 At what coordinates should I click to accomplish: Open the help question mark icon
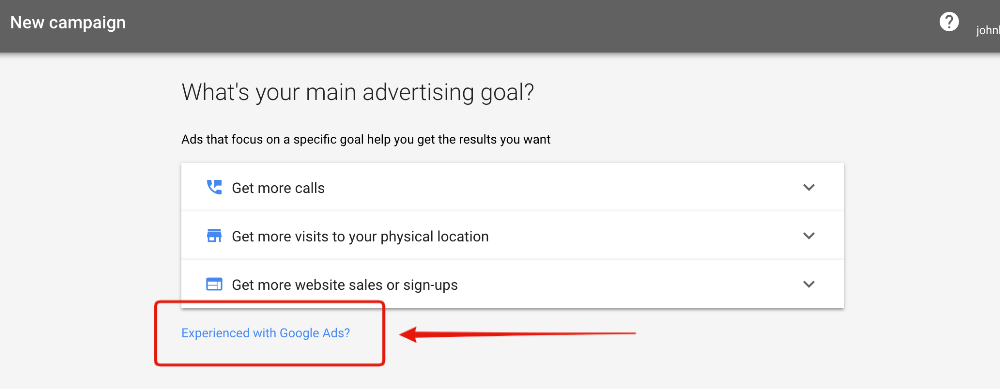(949, 22)
